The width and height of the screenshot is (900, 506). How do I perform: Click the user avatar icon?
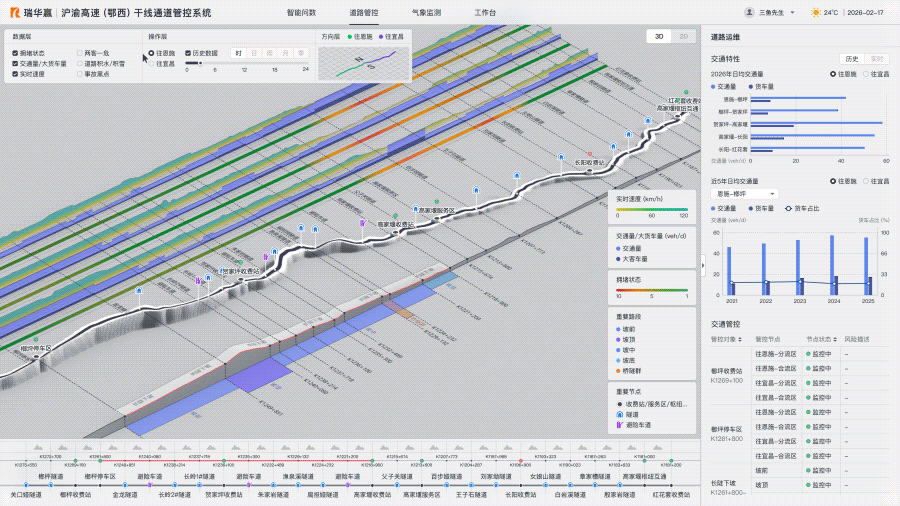pyautogui.click(x=749, y=12)
